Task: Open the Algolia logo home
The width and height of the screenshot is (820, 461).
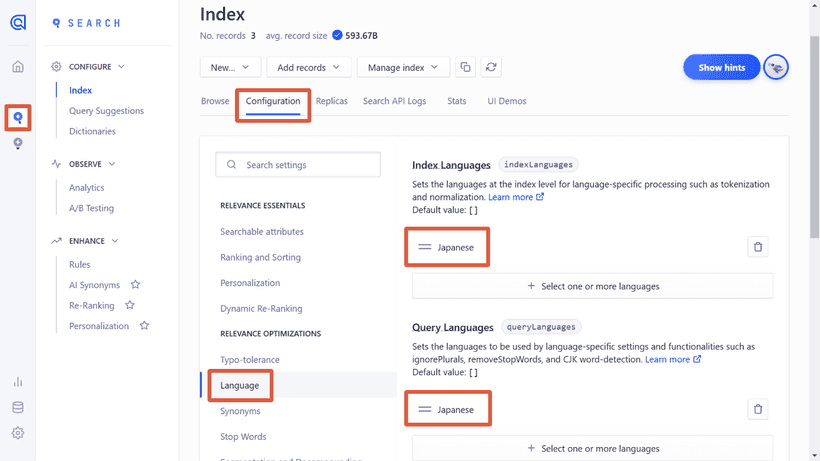Action: point(18,22)
